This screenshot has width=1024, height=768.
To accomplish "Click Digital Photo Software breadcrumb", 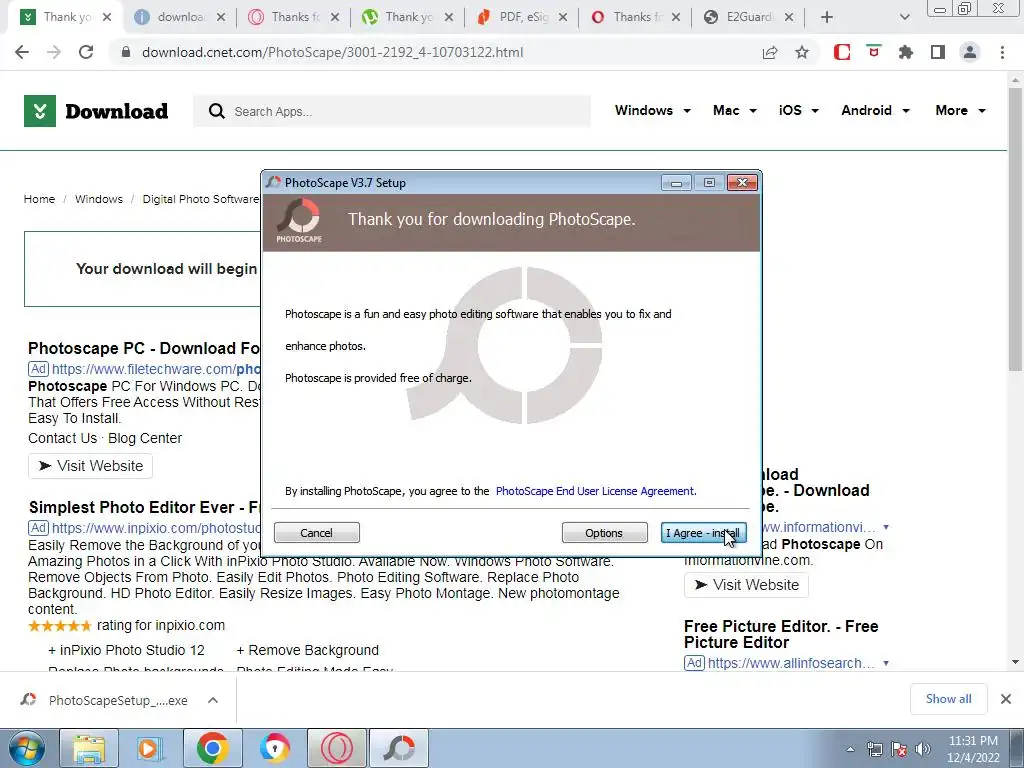I will point(200,199).
